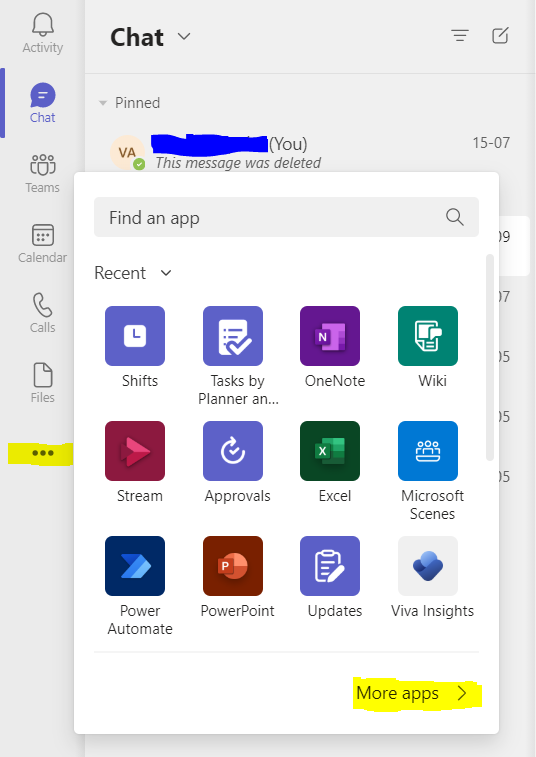Start a new chat with compose icon

pyautogui.click(x=500, y=36)
